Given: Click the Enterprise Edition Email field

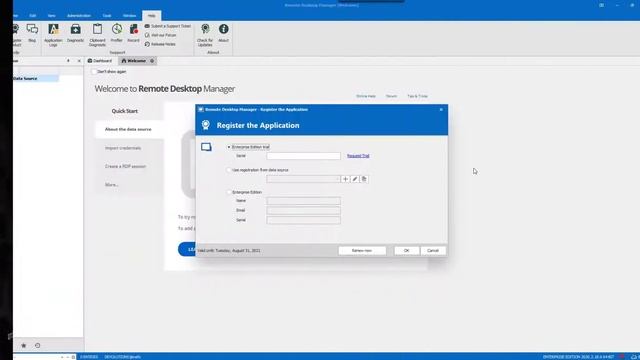Looking at the screenshot, I should (x=303, y=211).
